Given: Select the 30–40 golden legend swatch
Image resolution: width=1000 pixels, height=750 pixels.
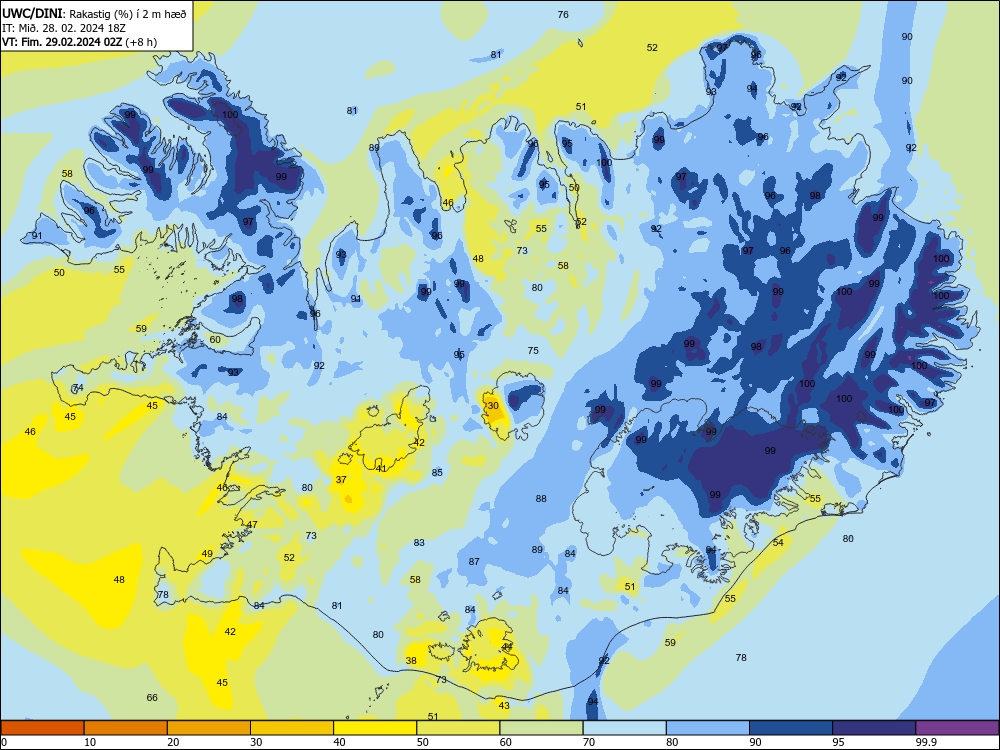Looking at the screenshot, I should [x=292, y=728].
